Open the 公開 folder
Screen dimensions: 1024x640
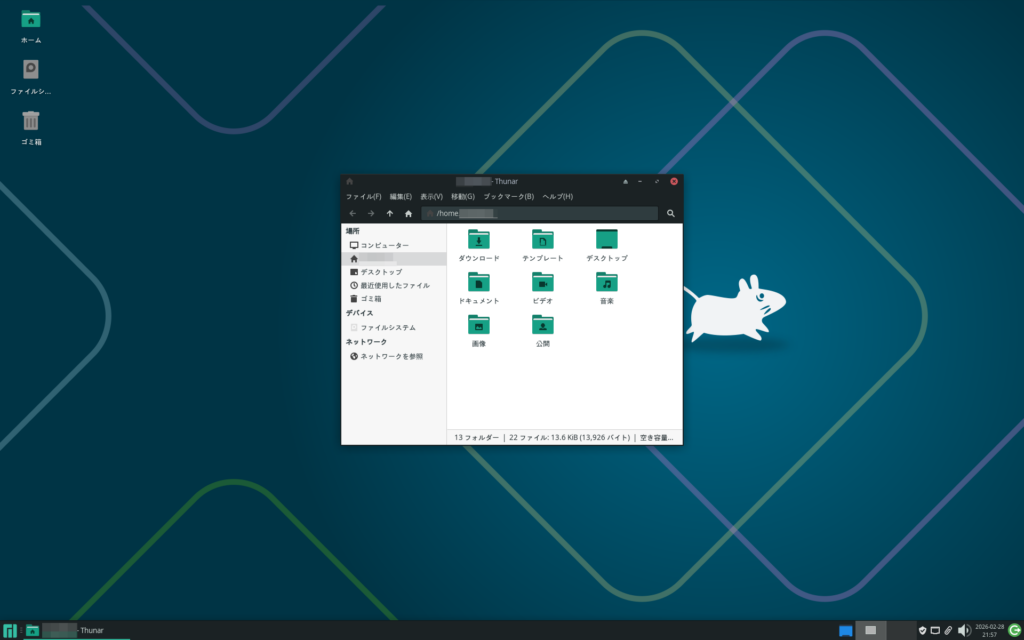[542, 326]
